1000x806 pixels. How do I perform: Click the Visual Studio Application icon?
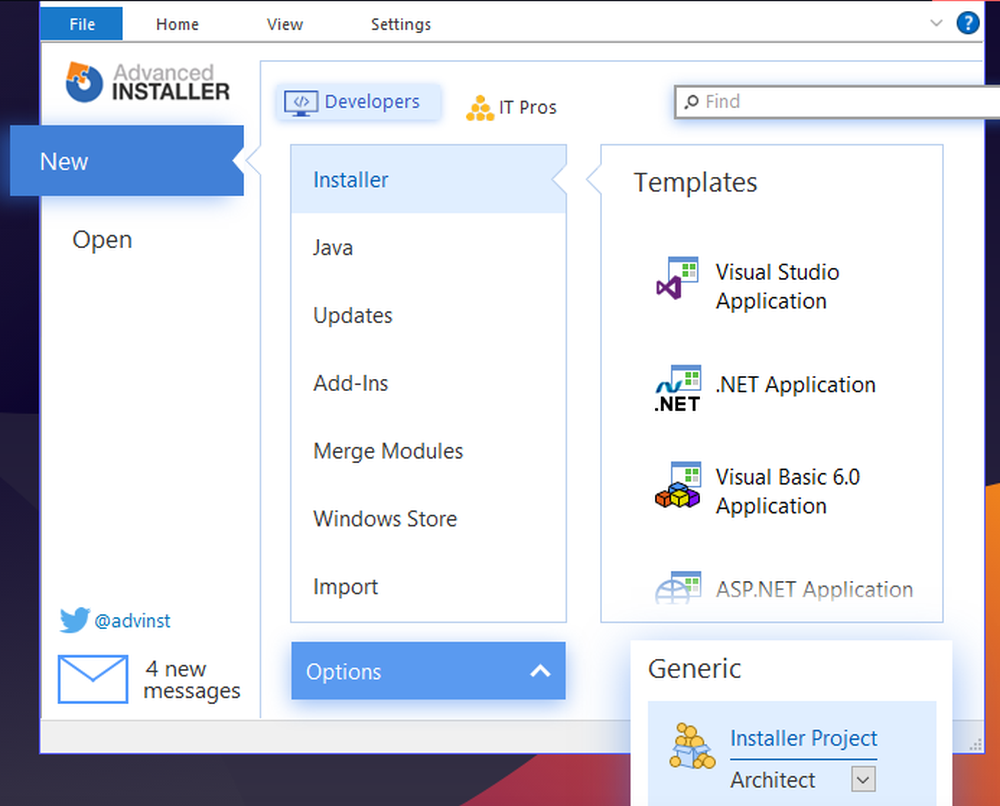click(x=677, y=279)
